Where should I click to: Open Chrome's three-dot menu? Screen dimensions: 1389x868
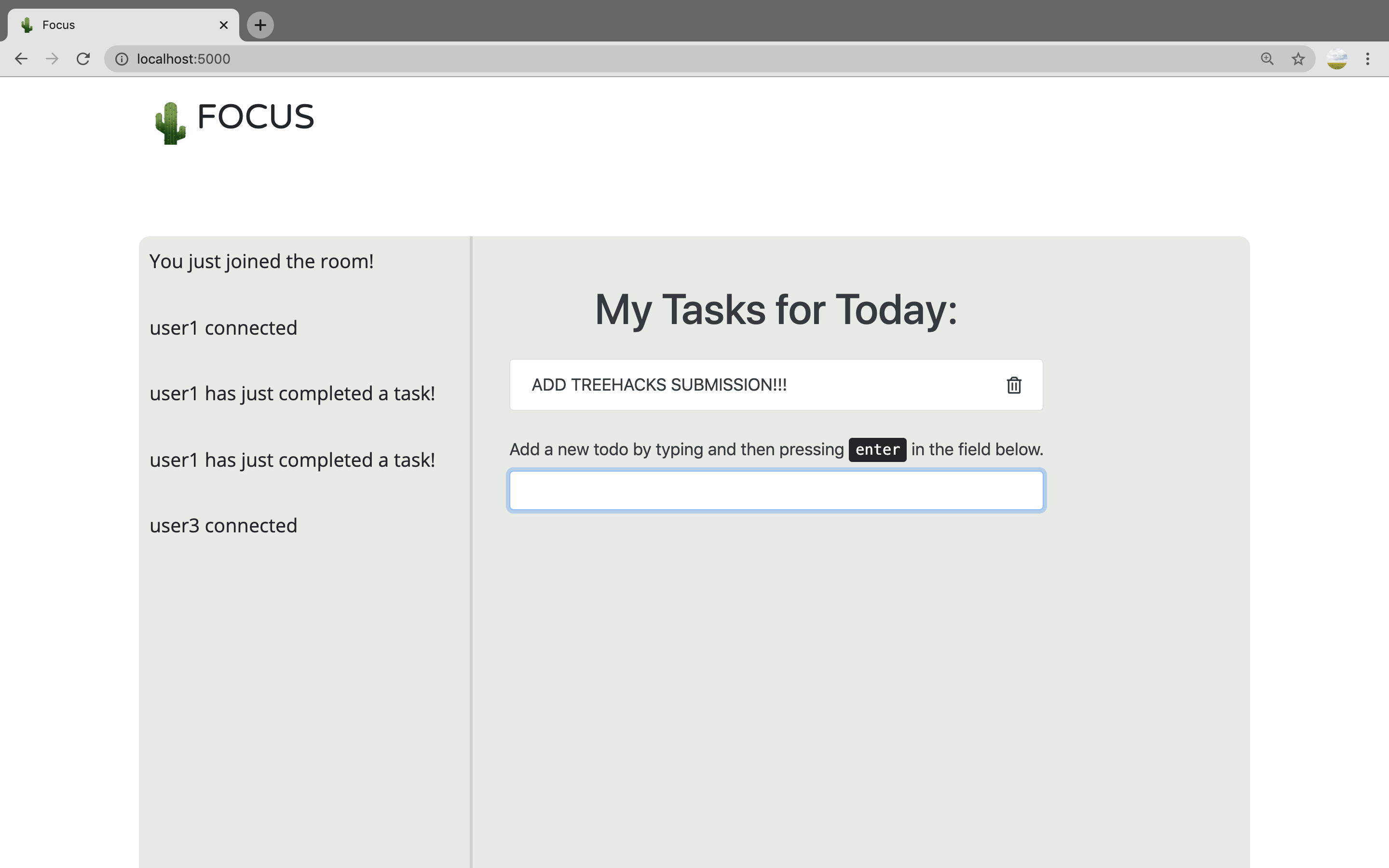pyautogui.click(x=1368, y=58)
